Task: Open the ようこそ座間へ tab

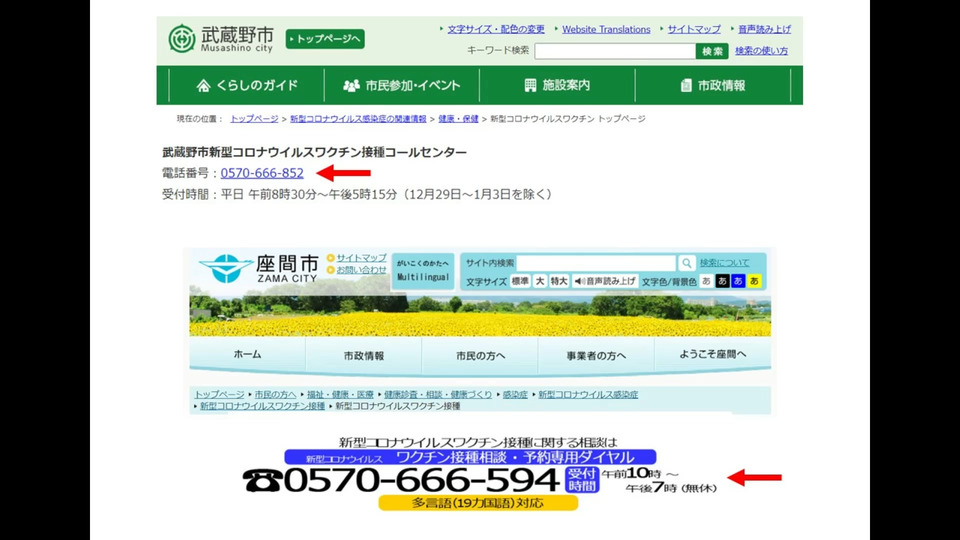Action: click(x=713, y=354)
